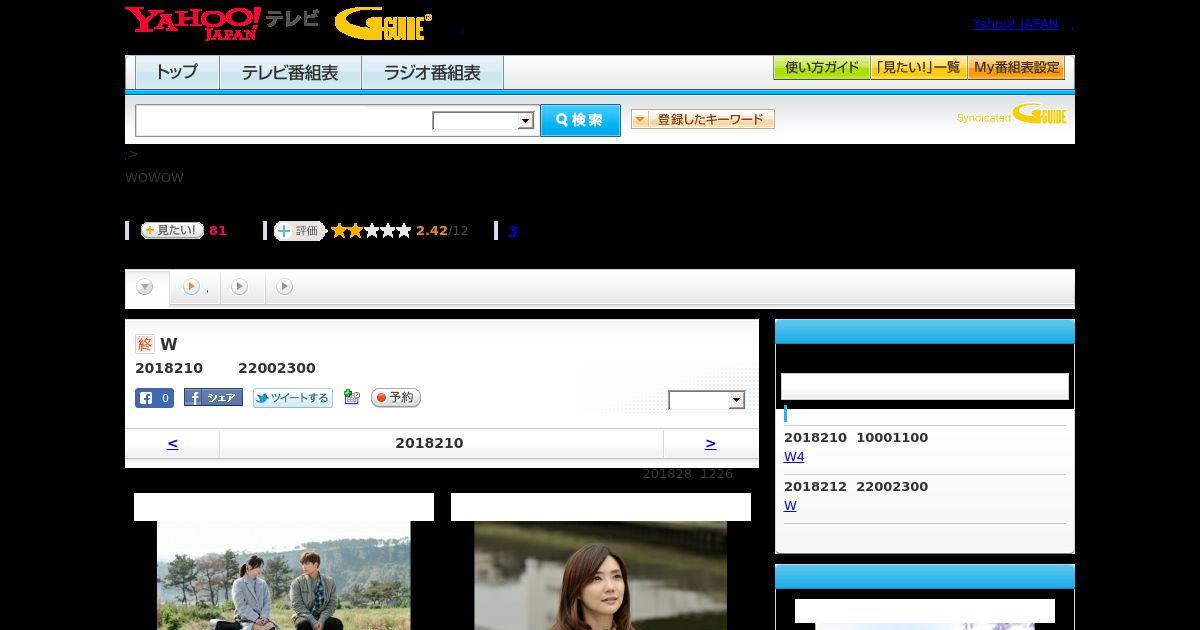
Task: Open the dropdown in the program info box
Action: [x=707, y=400]
